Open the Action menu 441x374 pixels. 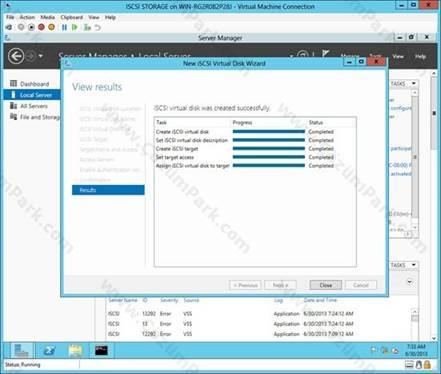pos(27,17)
